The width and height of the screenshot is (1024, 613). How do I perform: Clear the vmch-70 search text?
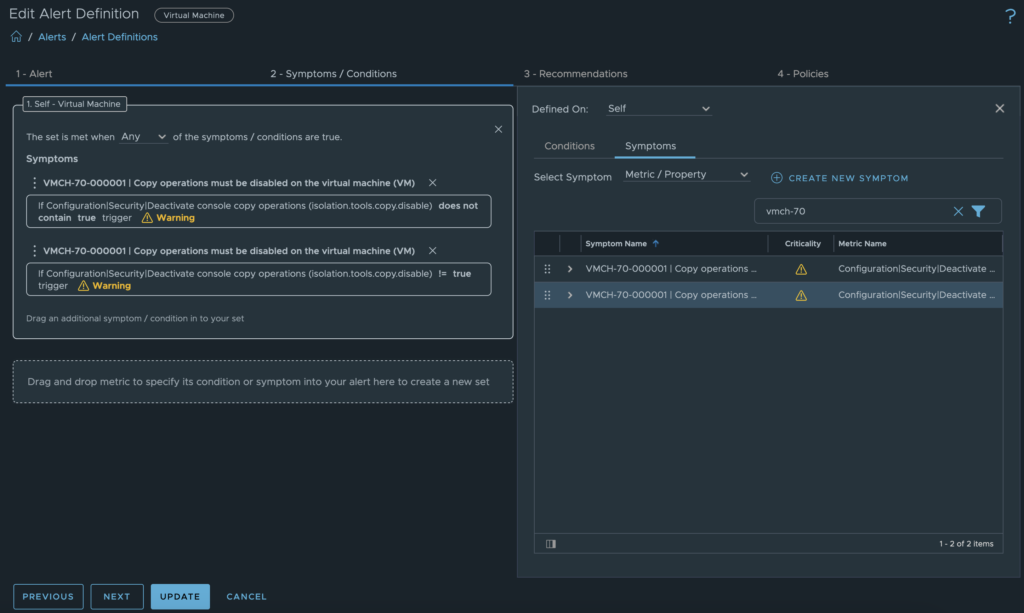(958, 211)
